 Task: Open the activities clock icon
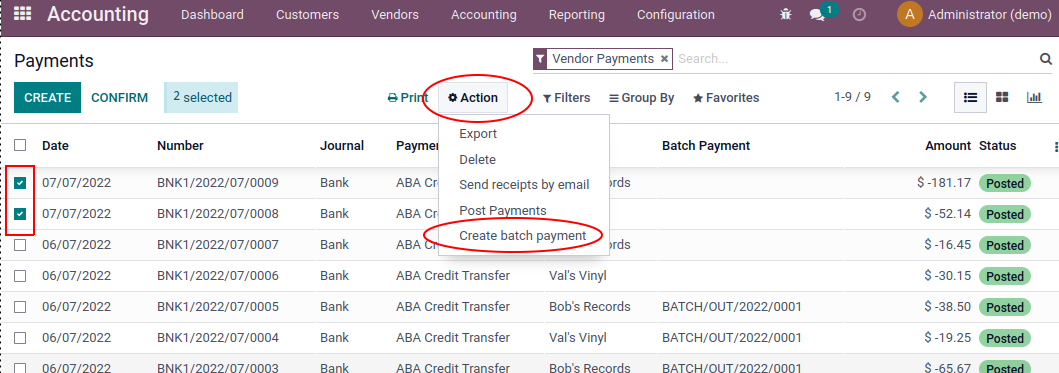coord(859,14)
